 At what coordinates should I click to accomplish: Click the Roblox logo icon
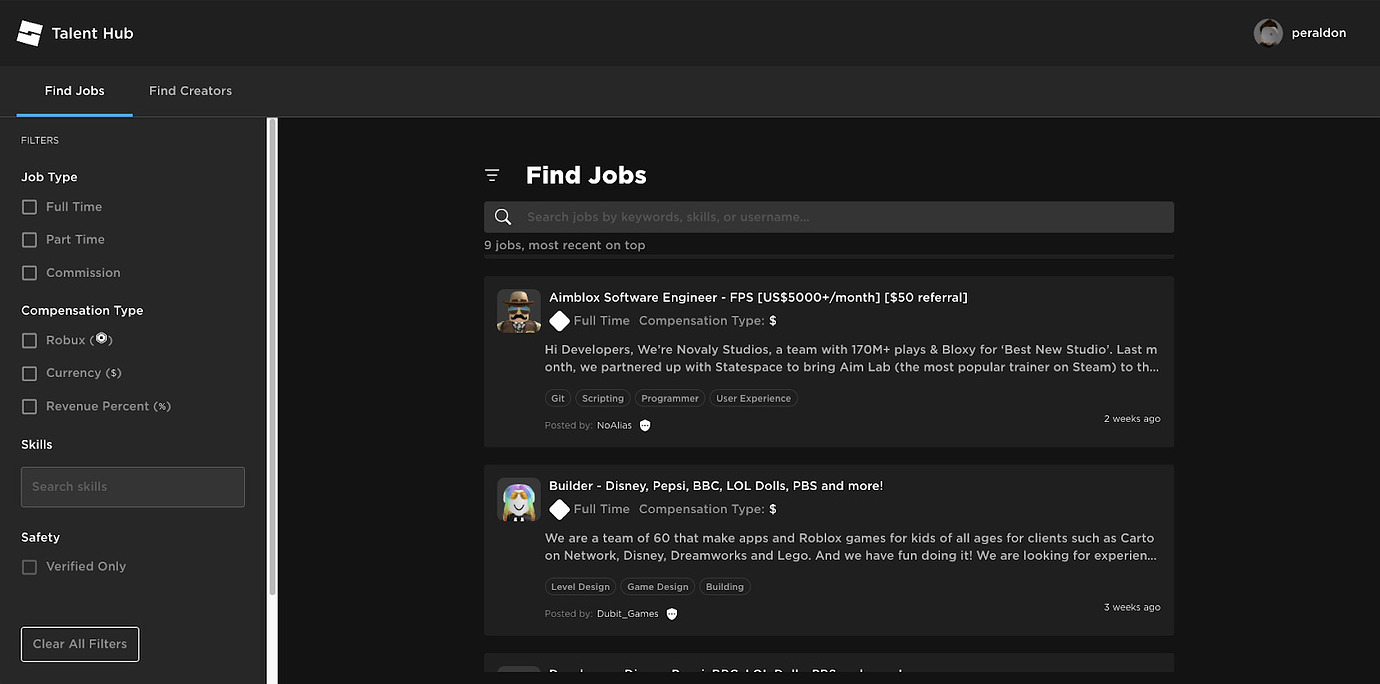pyautogui.click(x=30, y=33)
